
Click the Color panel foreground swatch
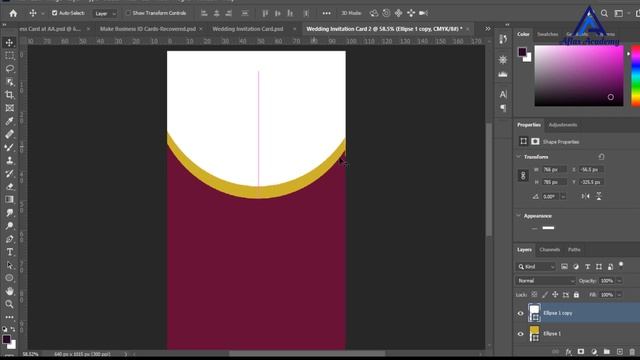click(x=522, y=52)
